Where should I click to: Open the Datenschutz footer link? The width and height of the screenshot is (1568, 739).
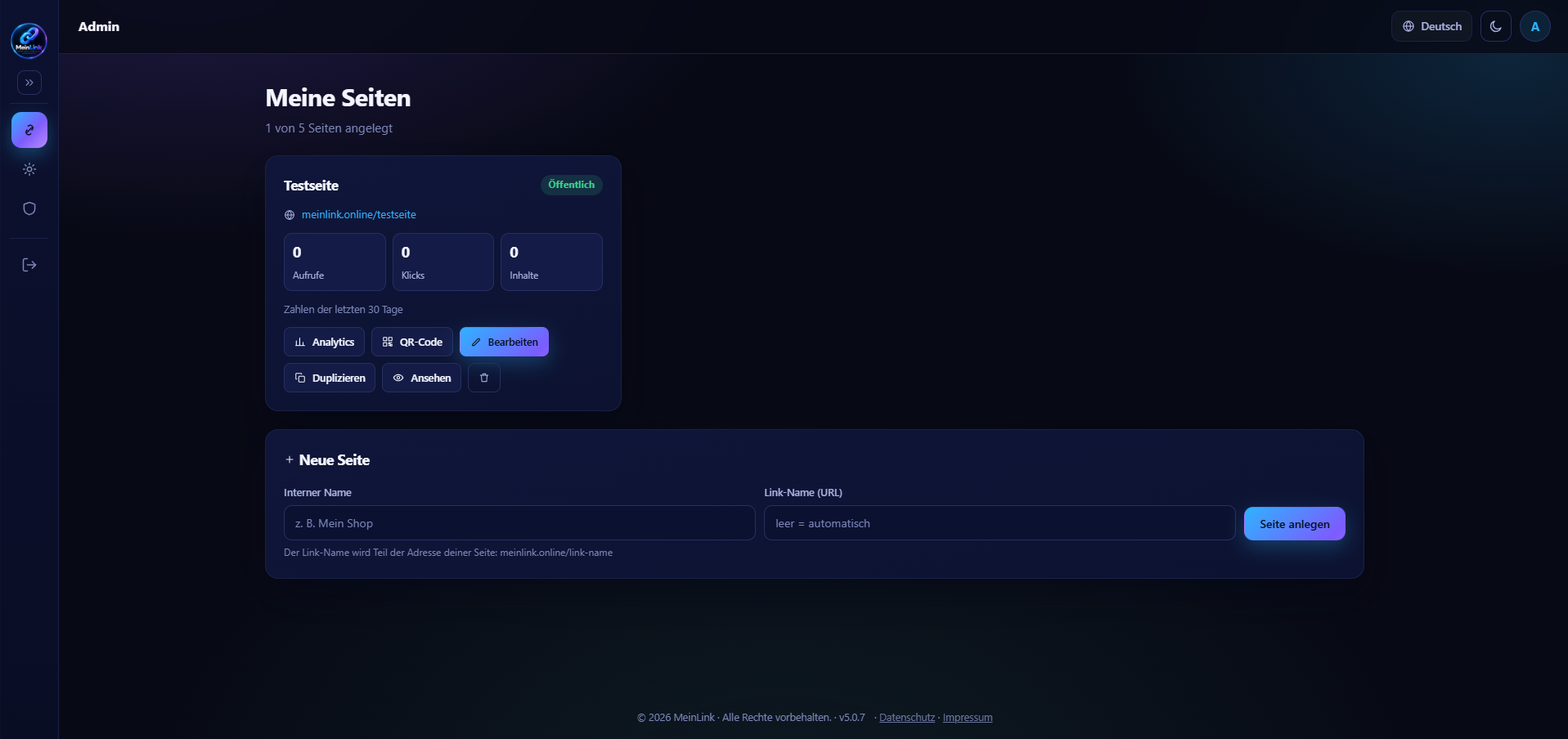pos(907,718)
